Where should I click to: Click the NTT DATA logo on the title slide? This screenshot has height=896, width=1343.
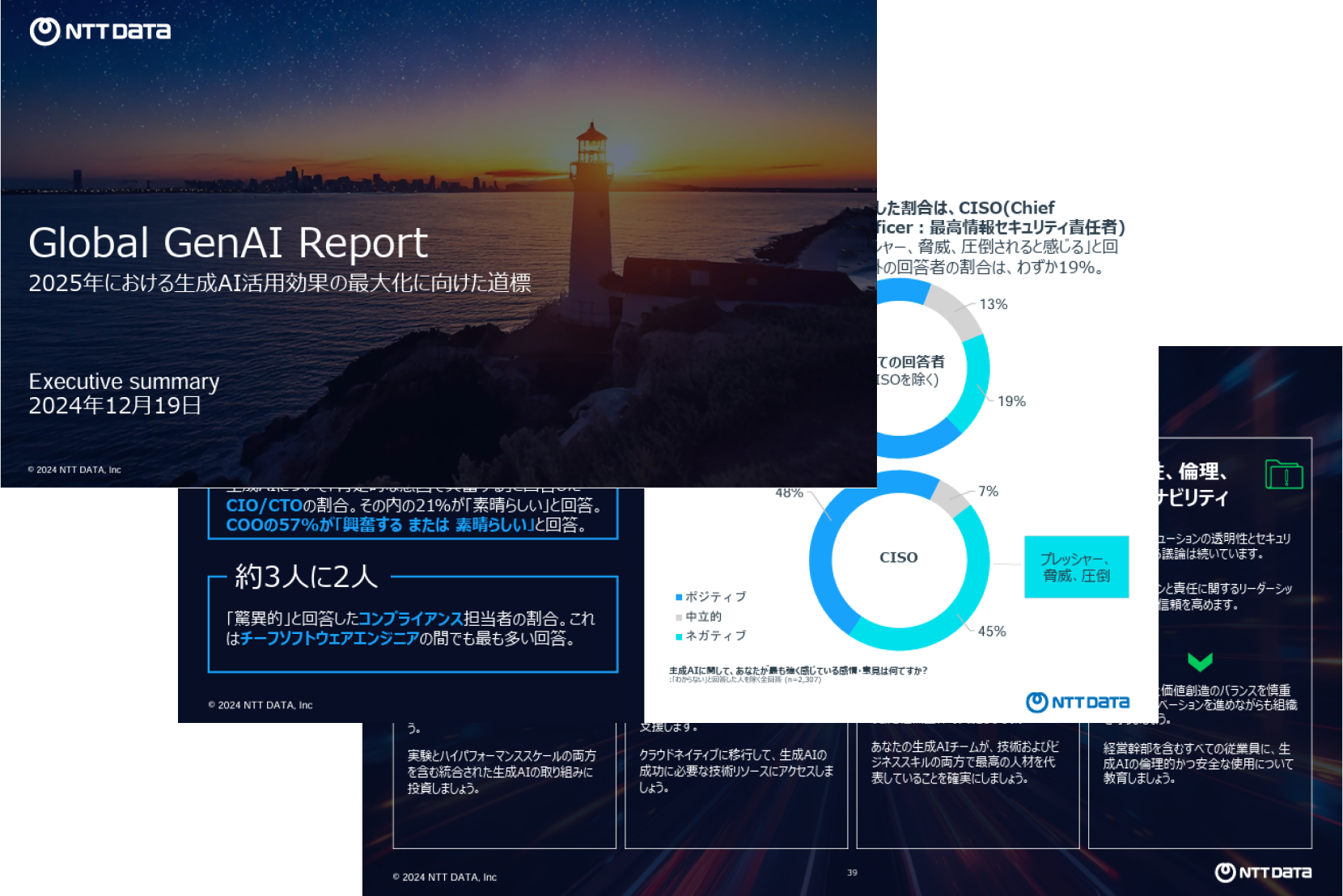[100, 32]
